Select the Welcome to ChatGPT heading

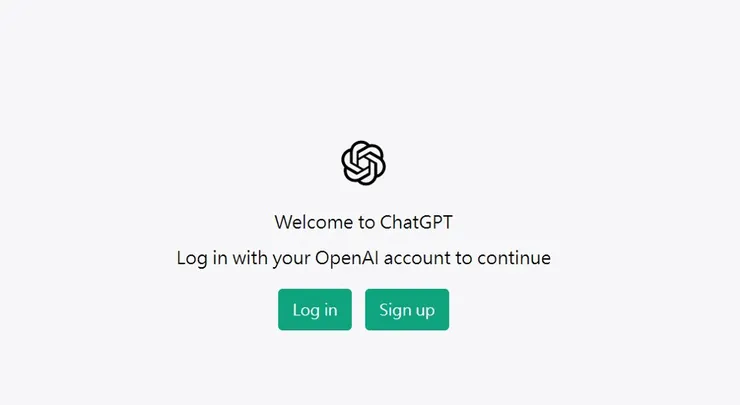pyautogui.click(x=363, y=222)
